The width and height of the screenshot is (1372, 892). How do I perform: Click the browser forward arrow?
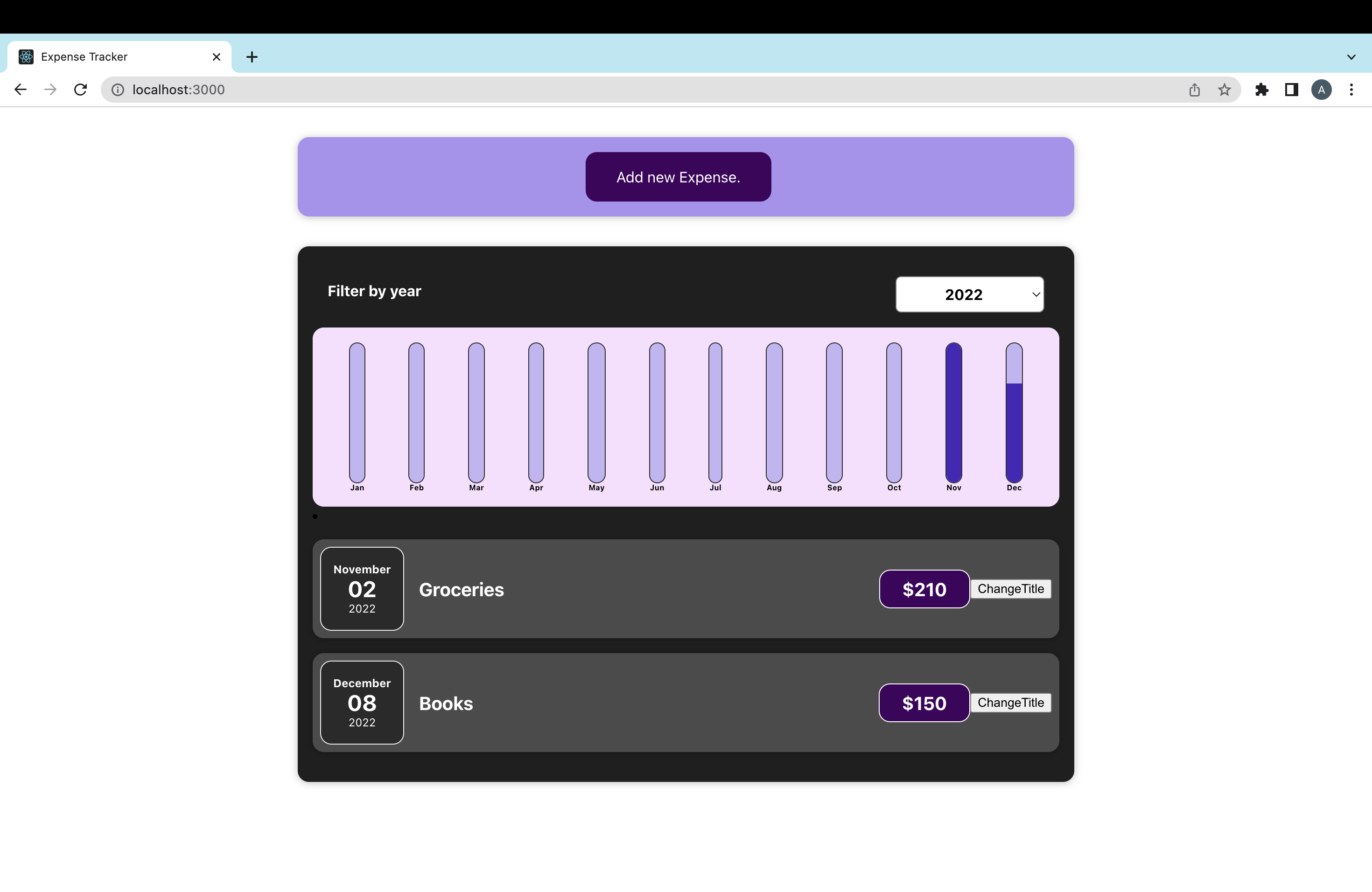51,89
